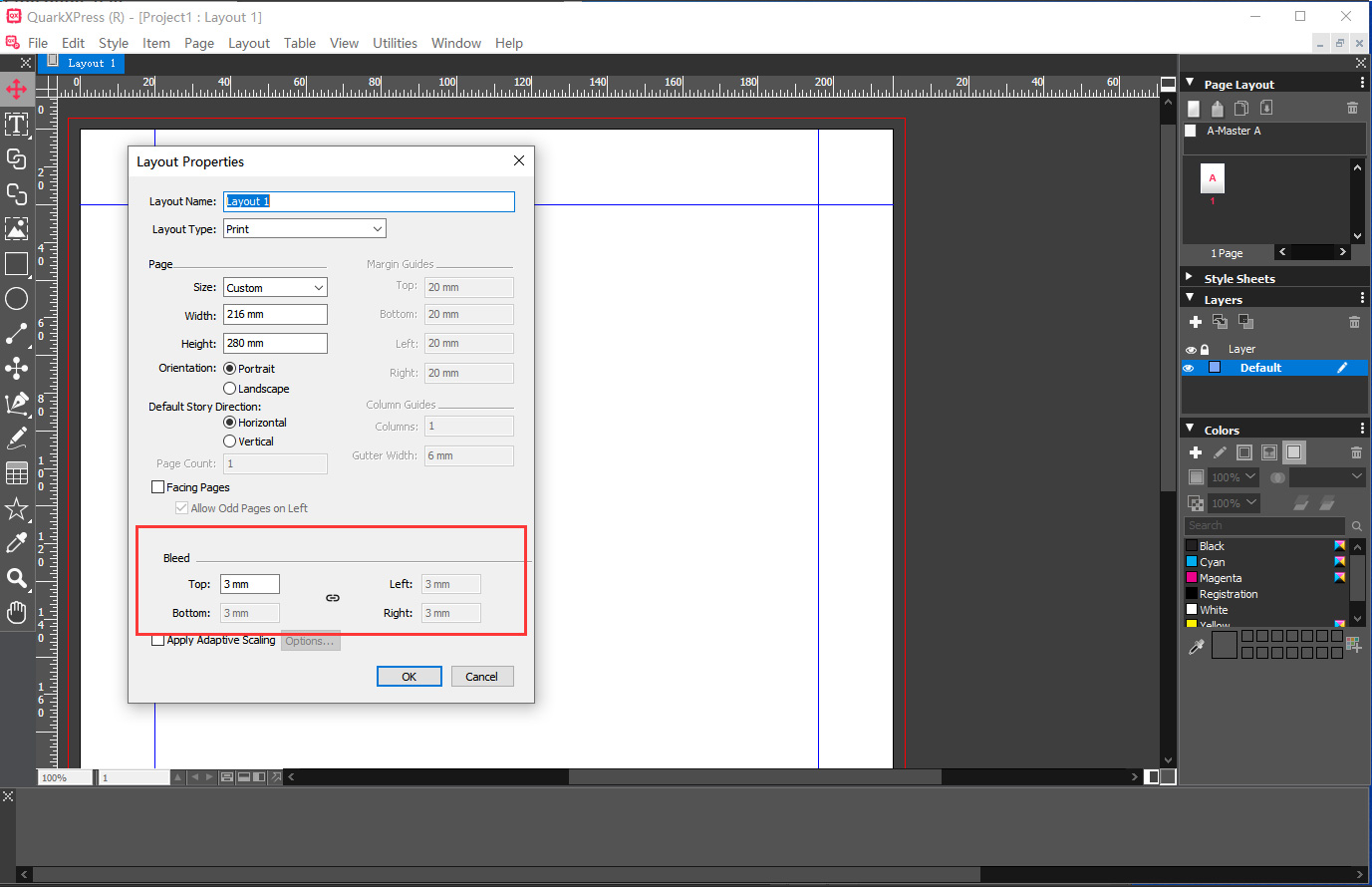Click the duplicate pages icon in Page Layout panel
Image resolution: width=1372 pixels, height=887 pixels.
(x=1241, y=108)
